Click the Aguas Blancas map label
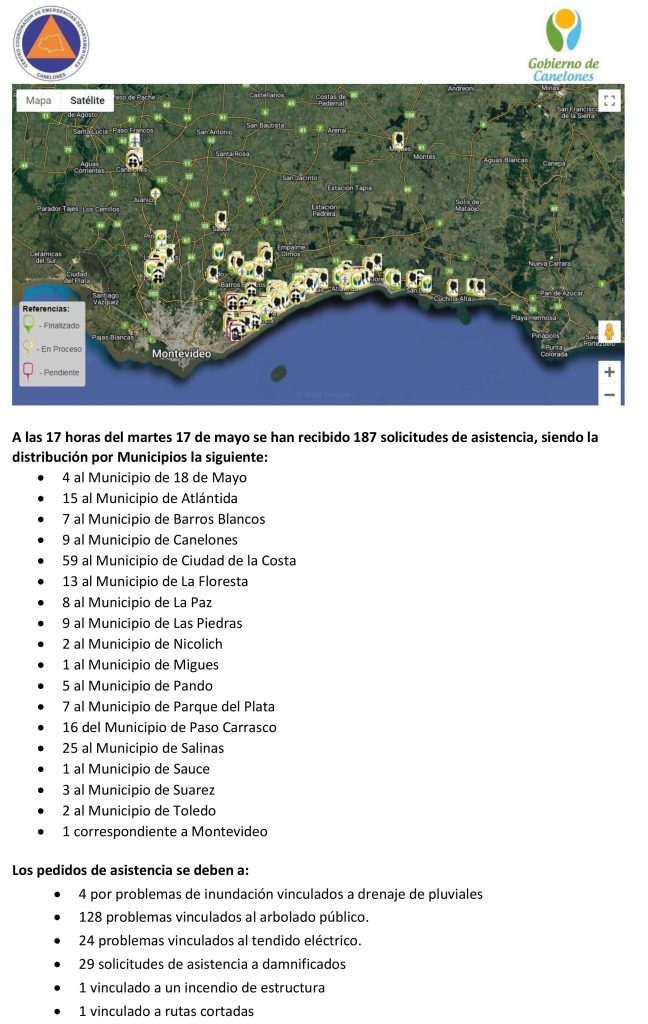 click(x=506, y=159)
